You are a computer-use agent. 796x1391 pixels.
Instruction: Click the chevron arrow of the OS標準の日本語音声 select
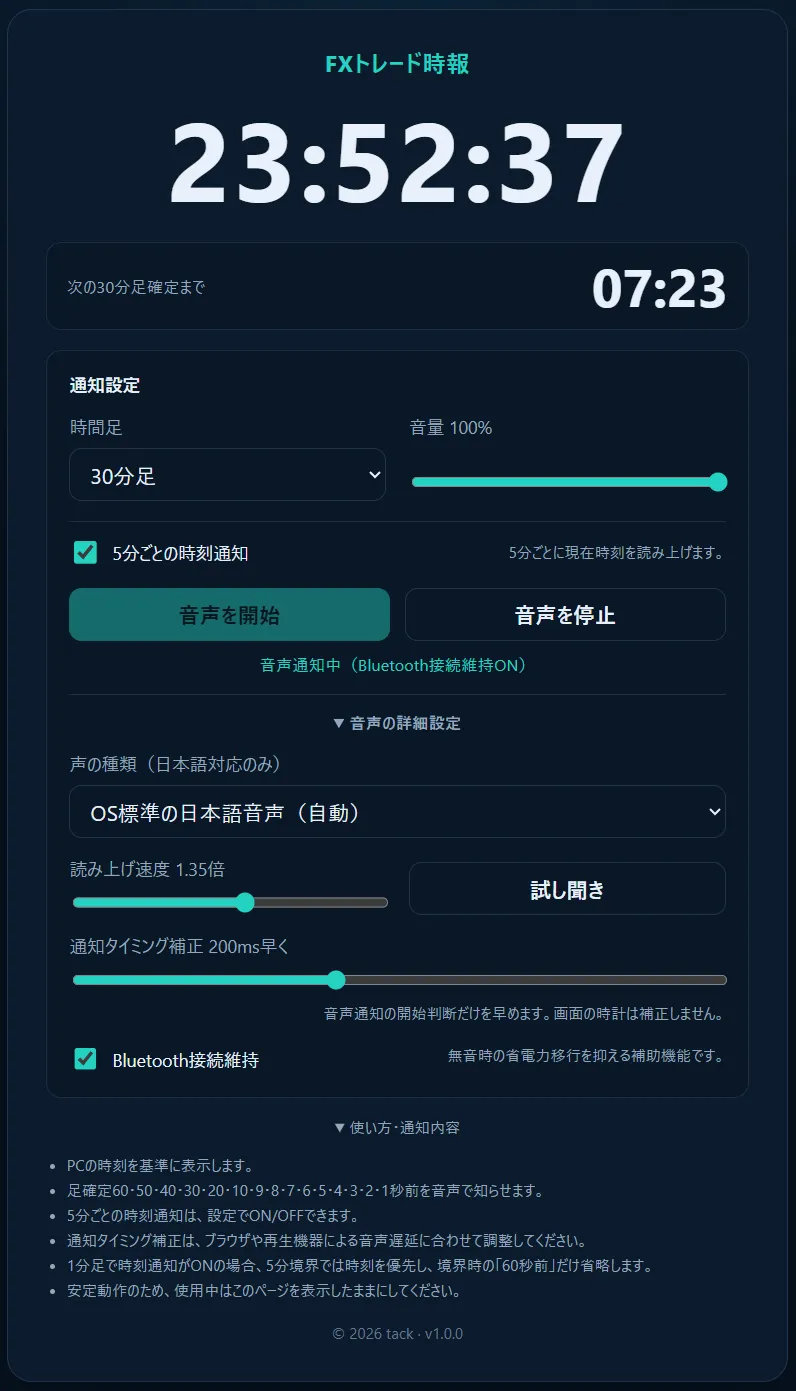pos(714,812)
